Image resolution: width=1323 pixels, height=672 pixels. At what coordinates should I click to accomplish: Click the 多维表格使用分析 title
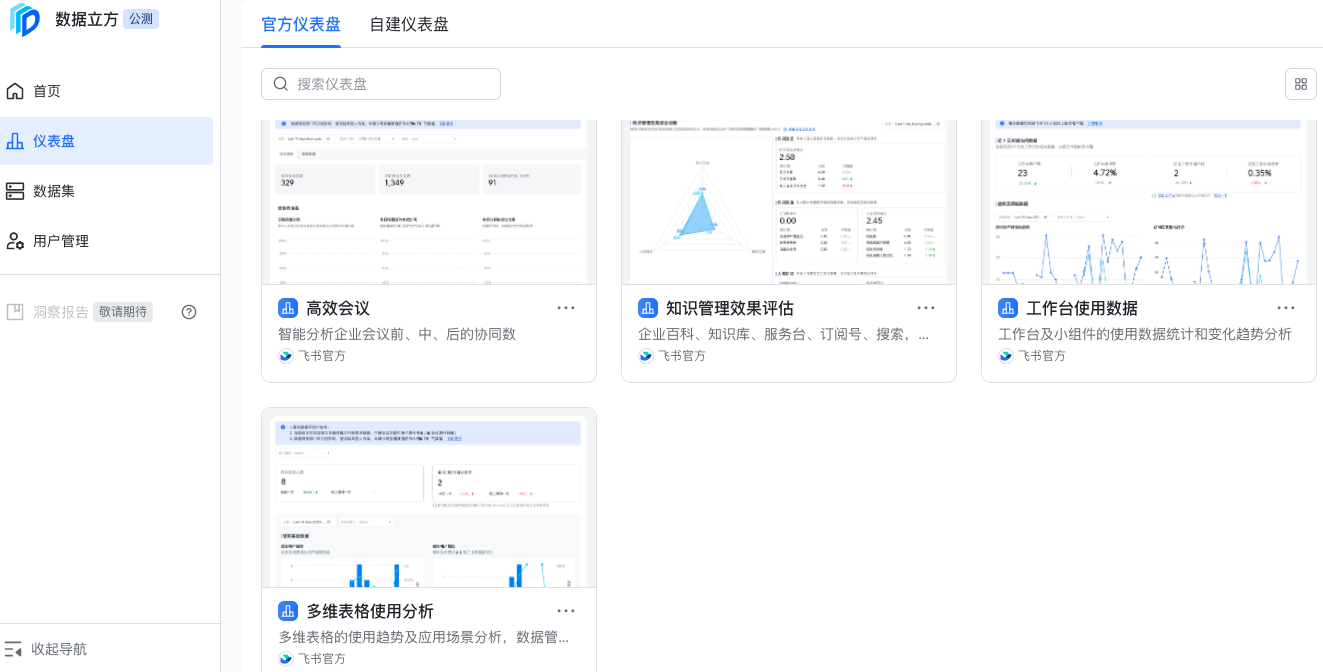point(370,611)
